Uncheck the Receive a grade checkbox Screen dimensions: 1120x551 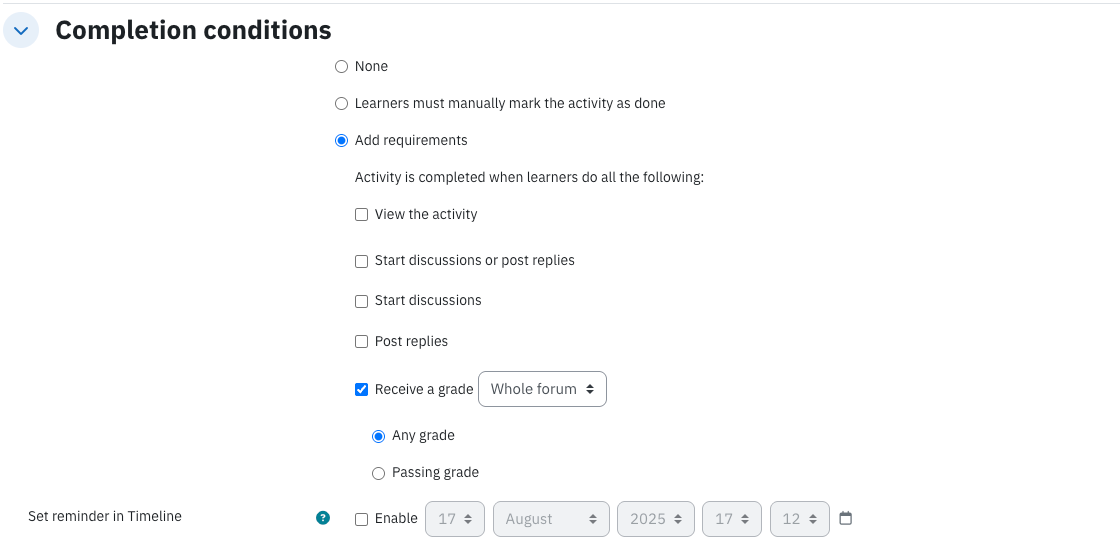(361, 389)
